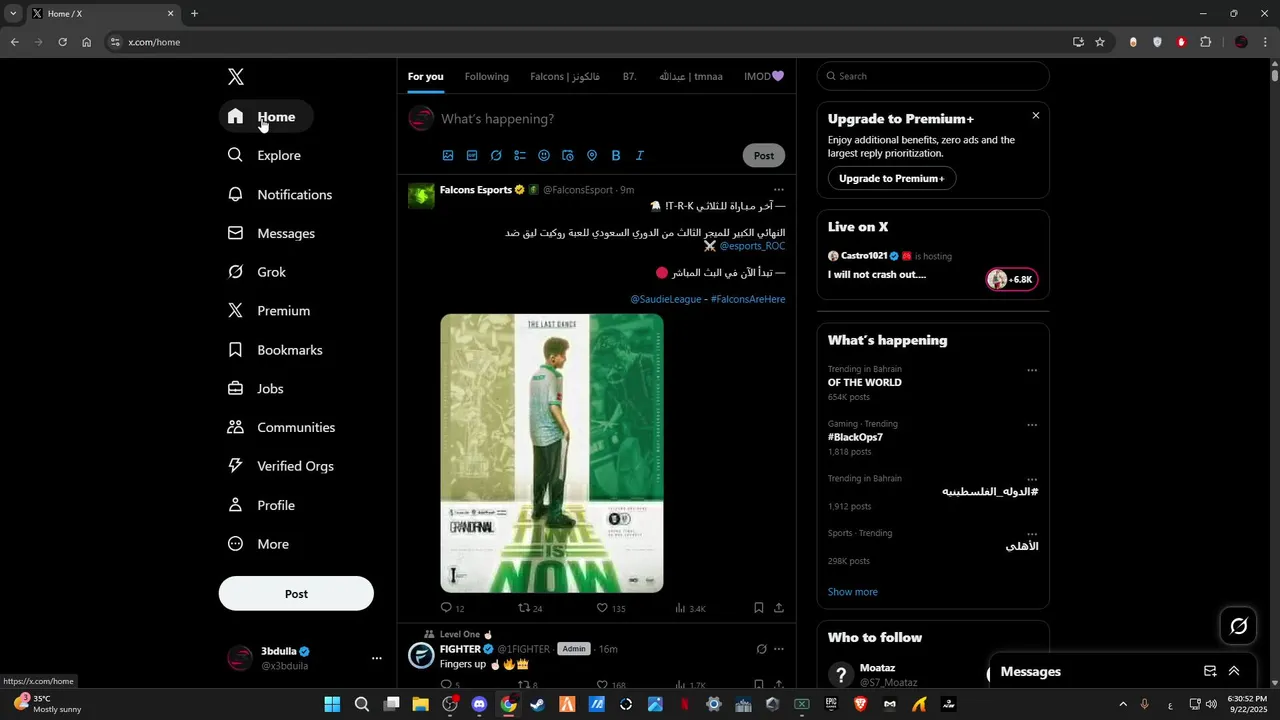The image size is (1280, 720).
Task: Toggle italic text formatting in composer
Action: pos(640,155)
